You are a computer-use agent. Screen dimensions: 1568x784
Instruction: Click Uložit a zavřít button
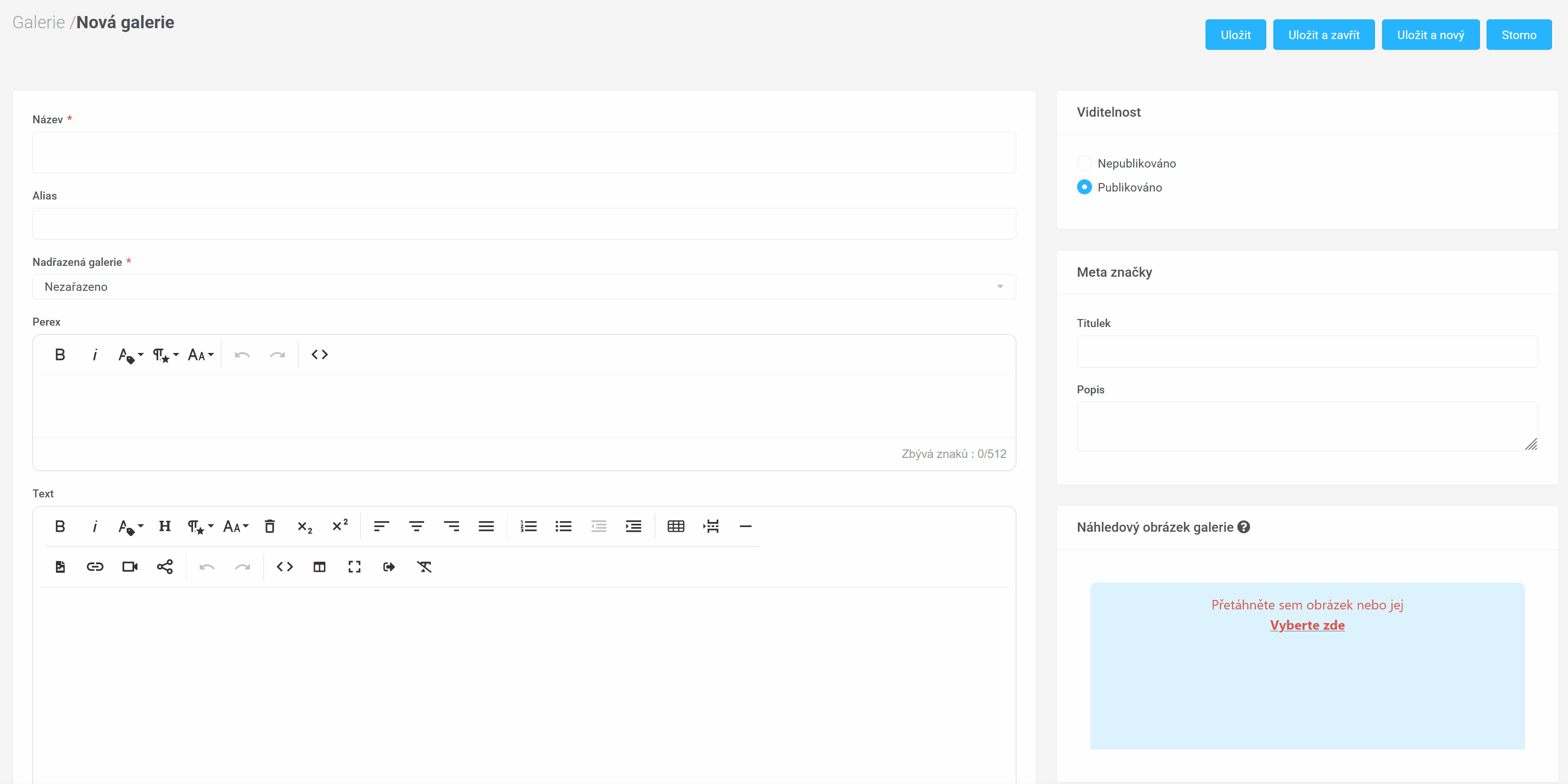(x=1323, y=35)
